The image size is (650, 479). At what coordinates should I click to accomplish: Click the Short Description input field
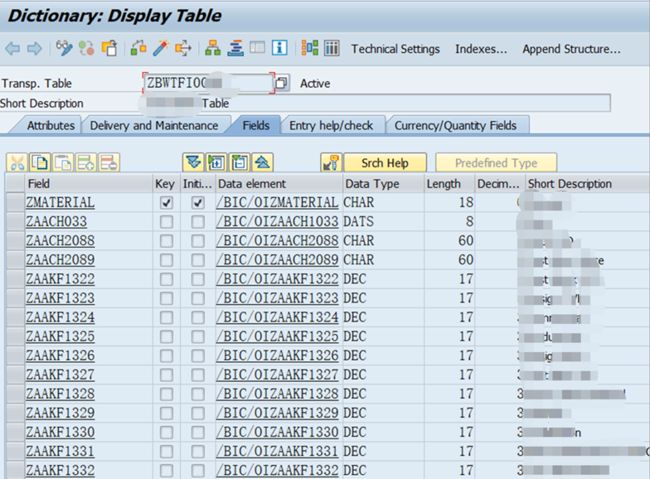coord(376,103)
